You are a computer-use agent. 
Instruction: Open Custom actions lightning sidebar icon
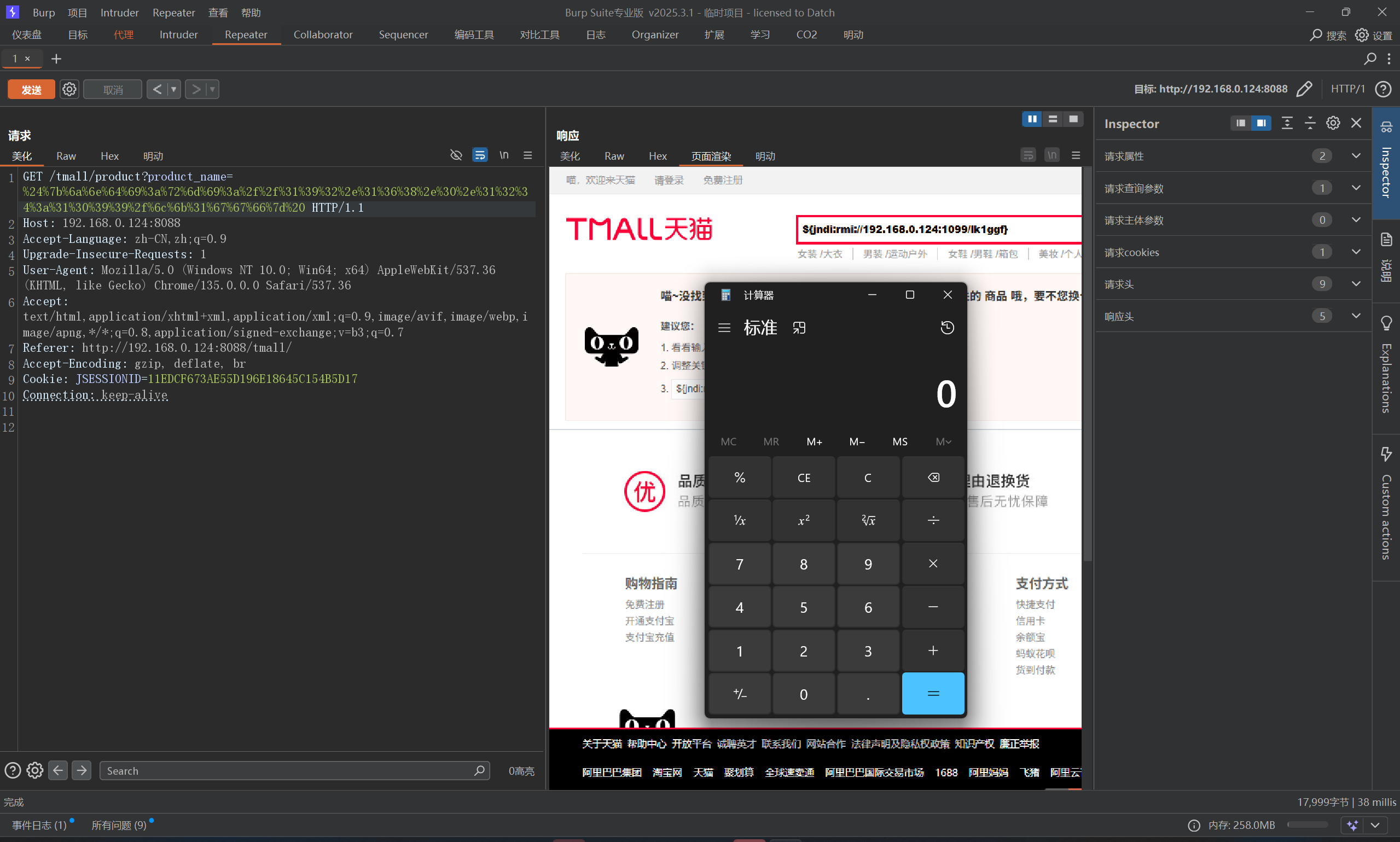pos(1386,454)
